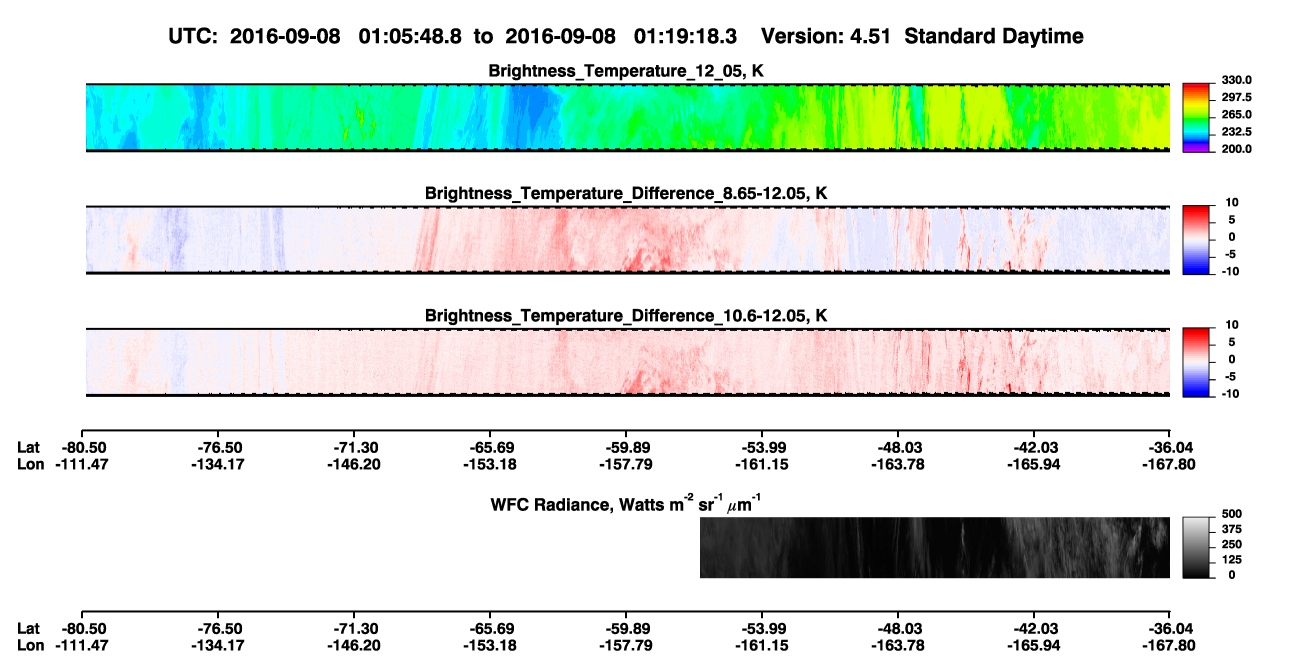The image size is (1300, 667).
Task: Click the 8.65-12.05 difference red-blue color bar
Action: 1196,239
